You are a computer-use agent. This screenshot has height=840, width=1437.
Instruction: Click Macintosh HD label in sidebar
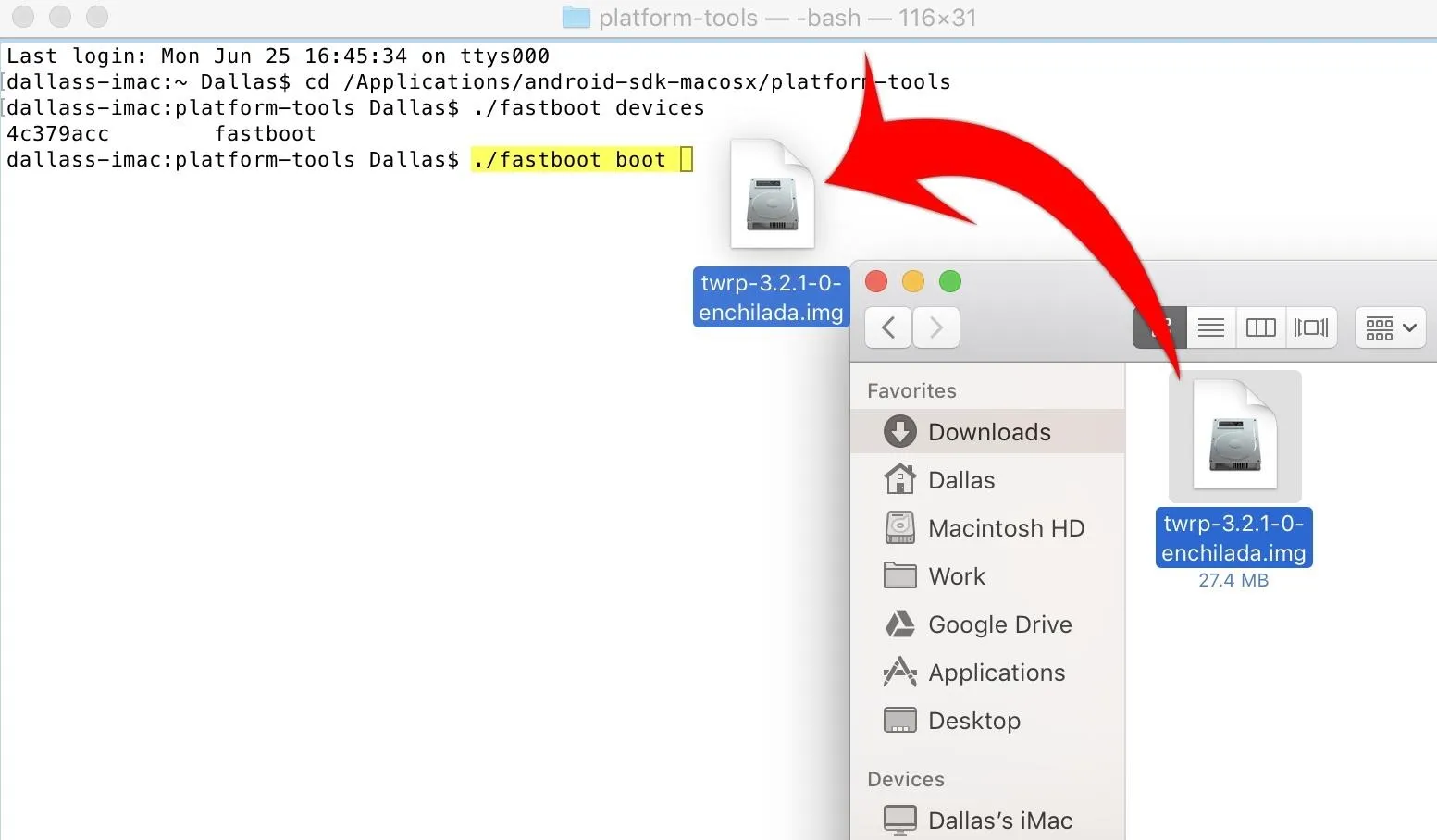click(1006, 528)
